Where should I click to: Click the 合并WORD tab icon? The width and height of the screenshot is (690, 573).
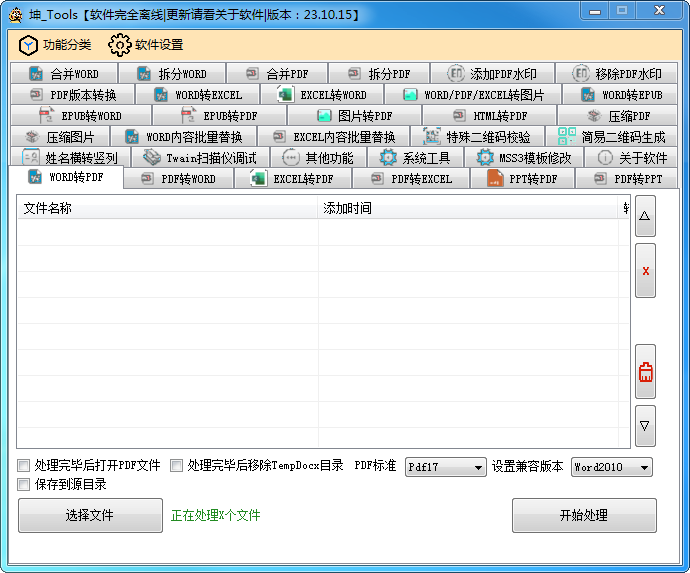(x=36, y=73)
